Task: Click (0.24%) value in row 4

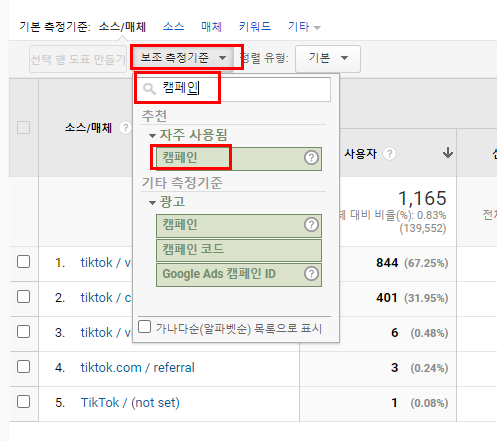Action: [429, 368]
